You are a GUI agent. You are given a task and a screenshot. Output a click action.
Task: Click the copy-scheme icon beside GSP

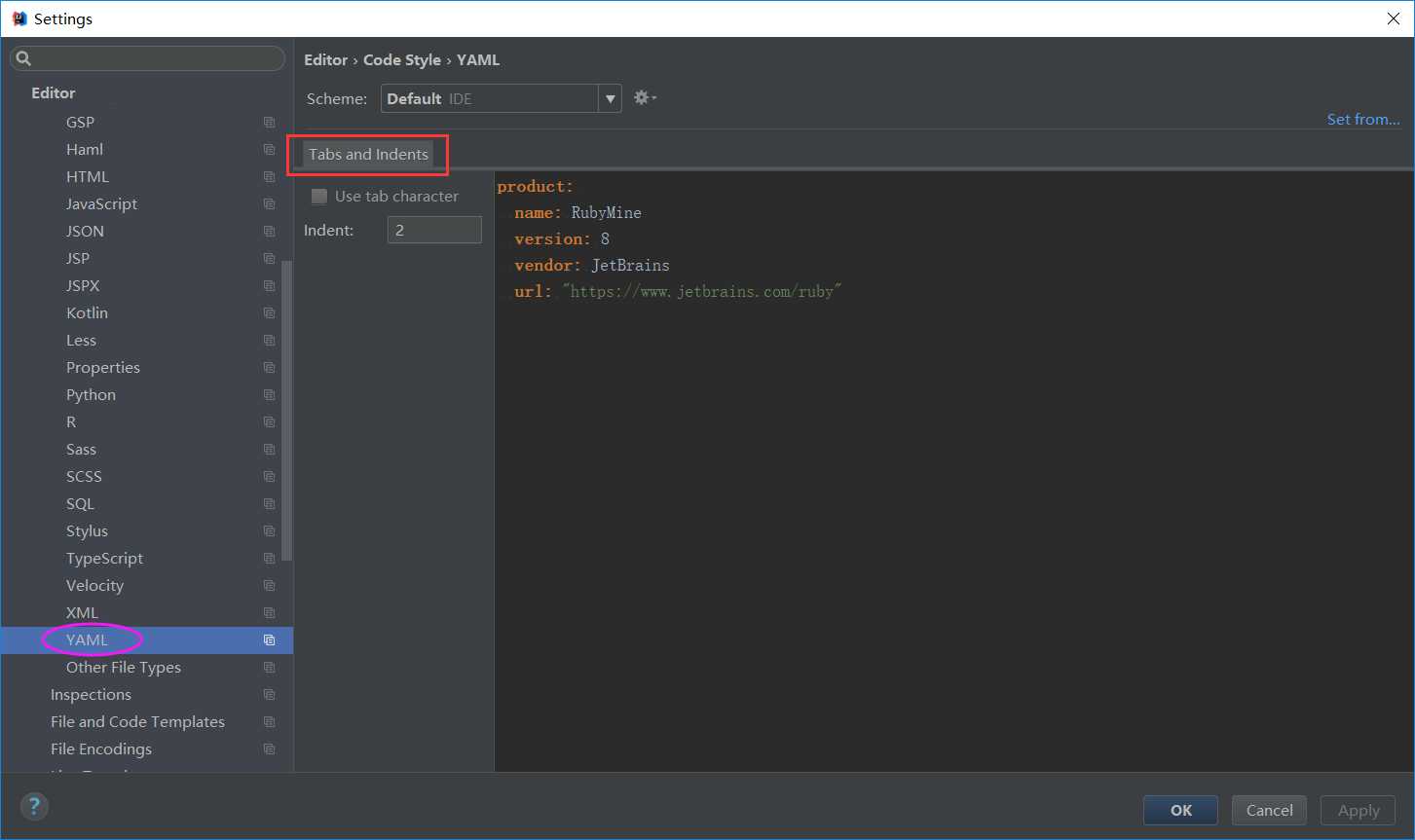269,123
